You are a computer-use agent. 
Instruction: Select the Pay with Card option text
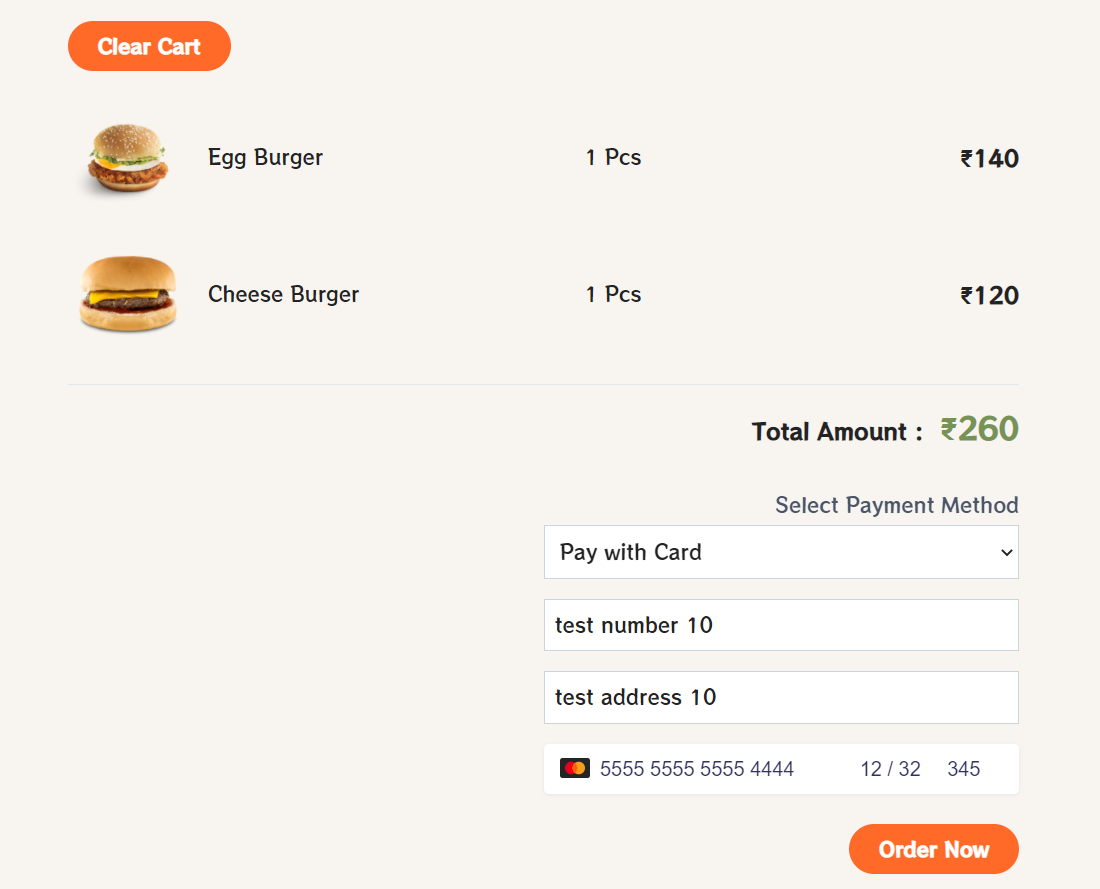pos(630,552)
